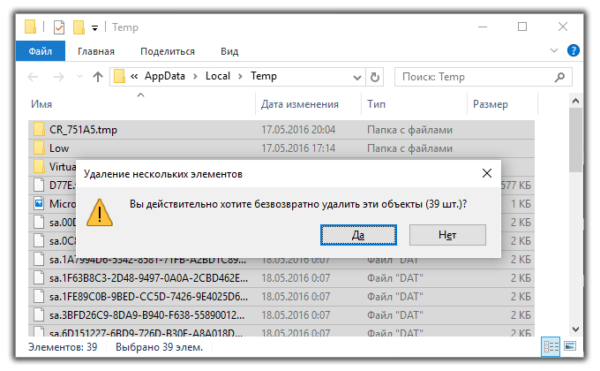Click date 17.05.2016 17:14

pos(298,148)
